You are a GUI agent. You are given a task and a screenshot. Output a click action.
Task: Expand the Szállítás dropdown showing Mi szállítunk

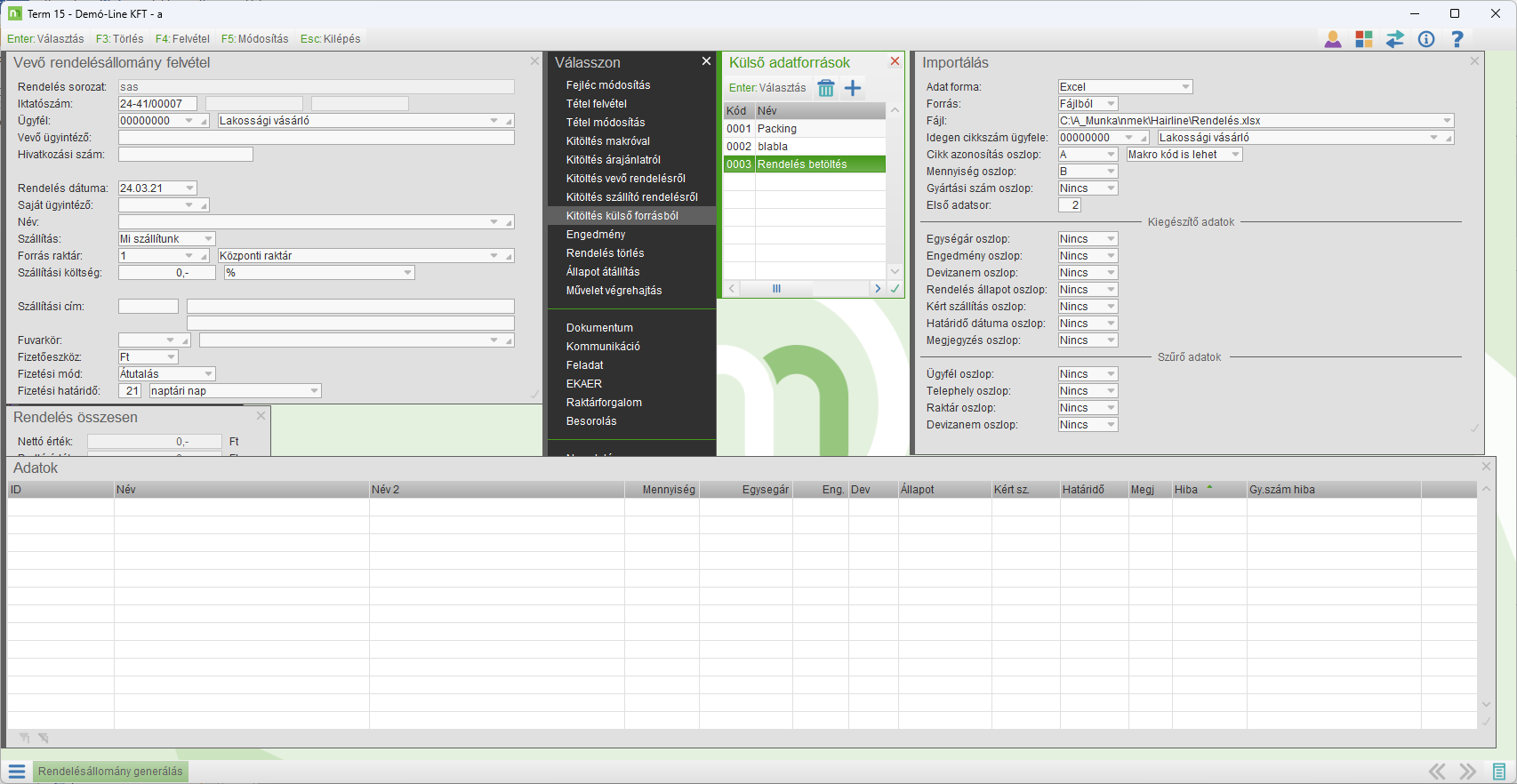tap(208, 239)
